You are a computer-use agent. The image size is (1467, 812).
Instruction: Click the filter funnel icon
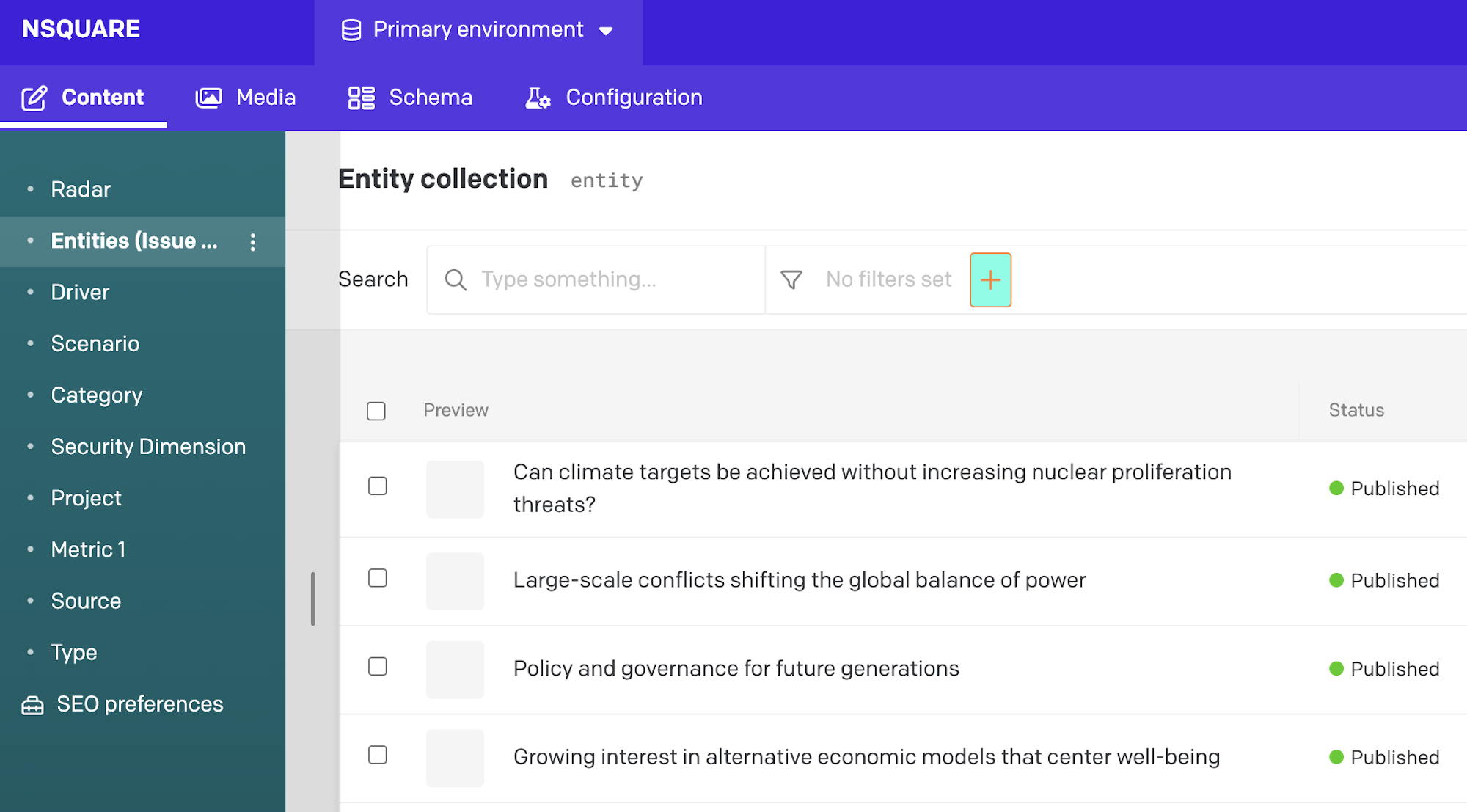pyautogui.click(x=791, y=279)
